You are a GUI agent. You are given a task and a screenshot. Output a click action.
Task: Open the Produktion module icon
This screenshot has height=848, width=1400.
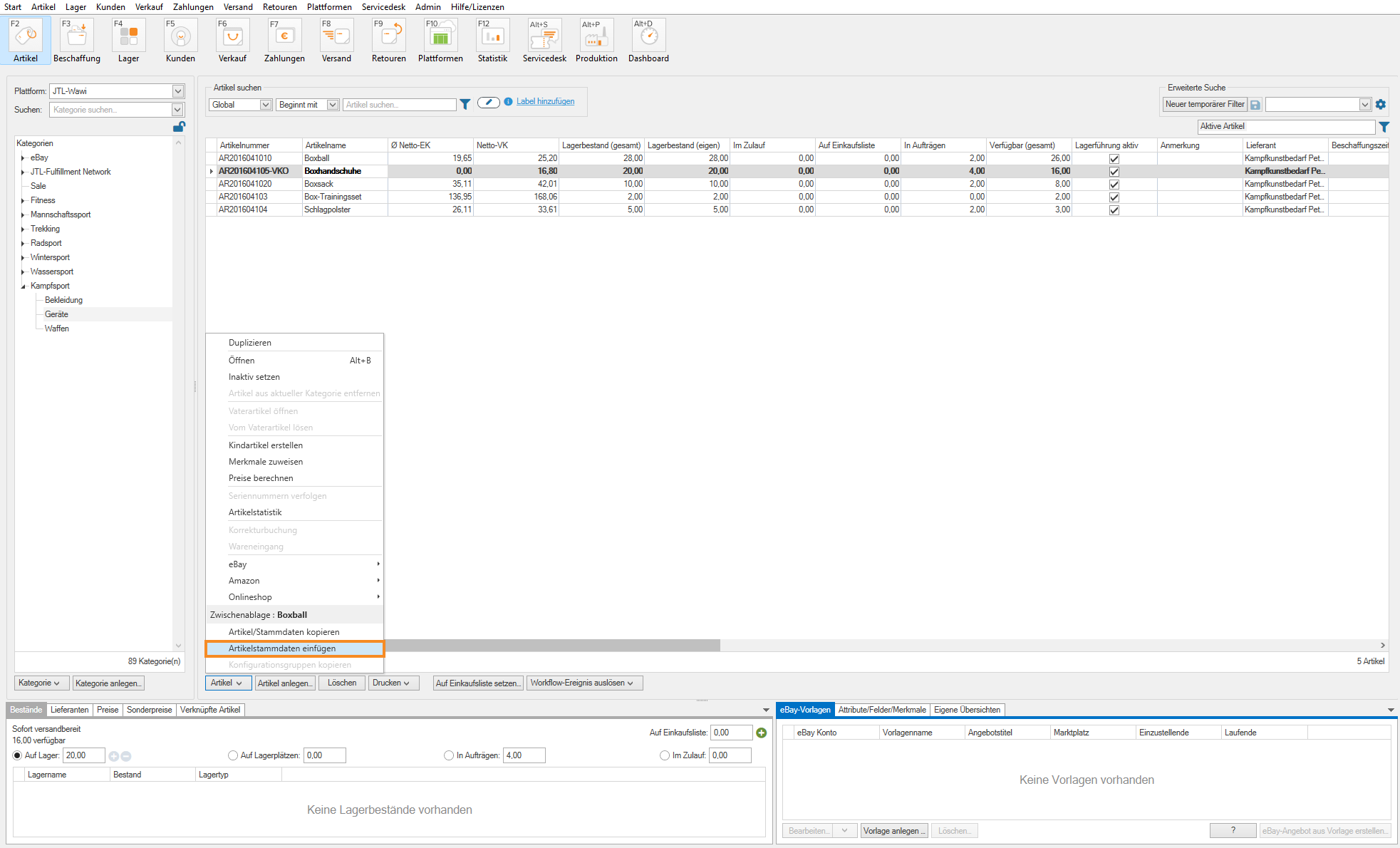(596, 36)
